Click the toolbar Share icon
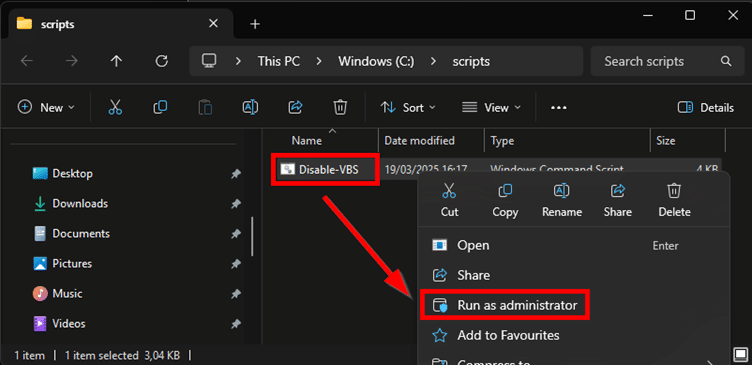This screenshot has height=365, width=752. click(x=295, y=107)
